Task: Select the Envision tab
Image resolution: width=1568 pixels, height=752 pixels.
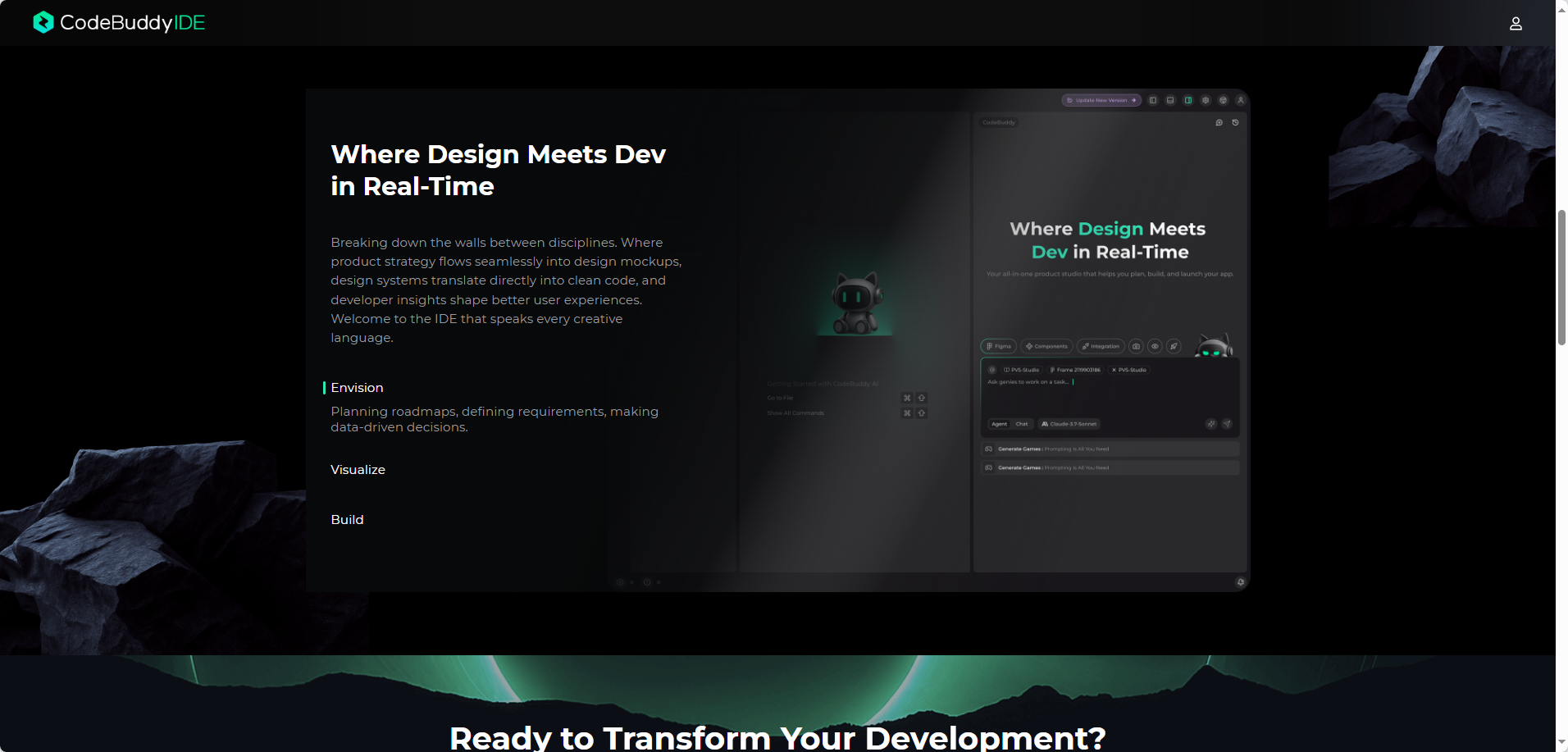Action: (357, 388)
